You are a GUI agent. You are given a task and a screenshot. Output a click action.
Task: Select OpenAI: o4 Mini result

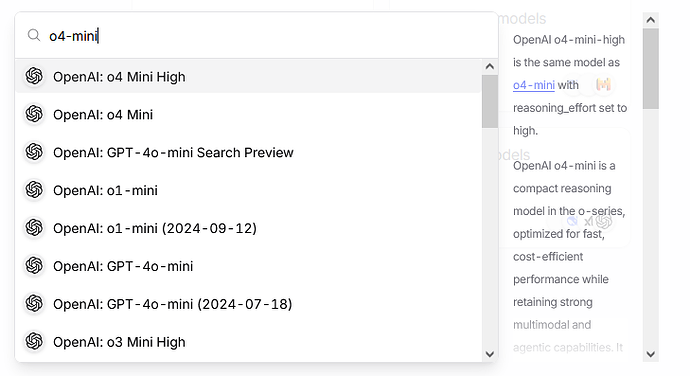[x=249, y=114]
